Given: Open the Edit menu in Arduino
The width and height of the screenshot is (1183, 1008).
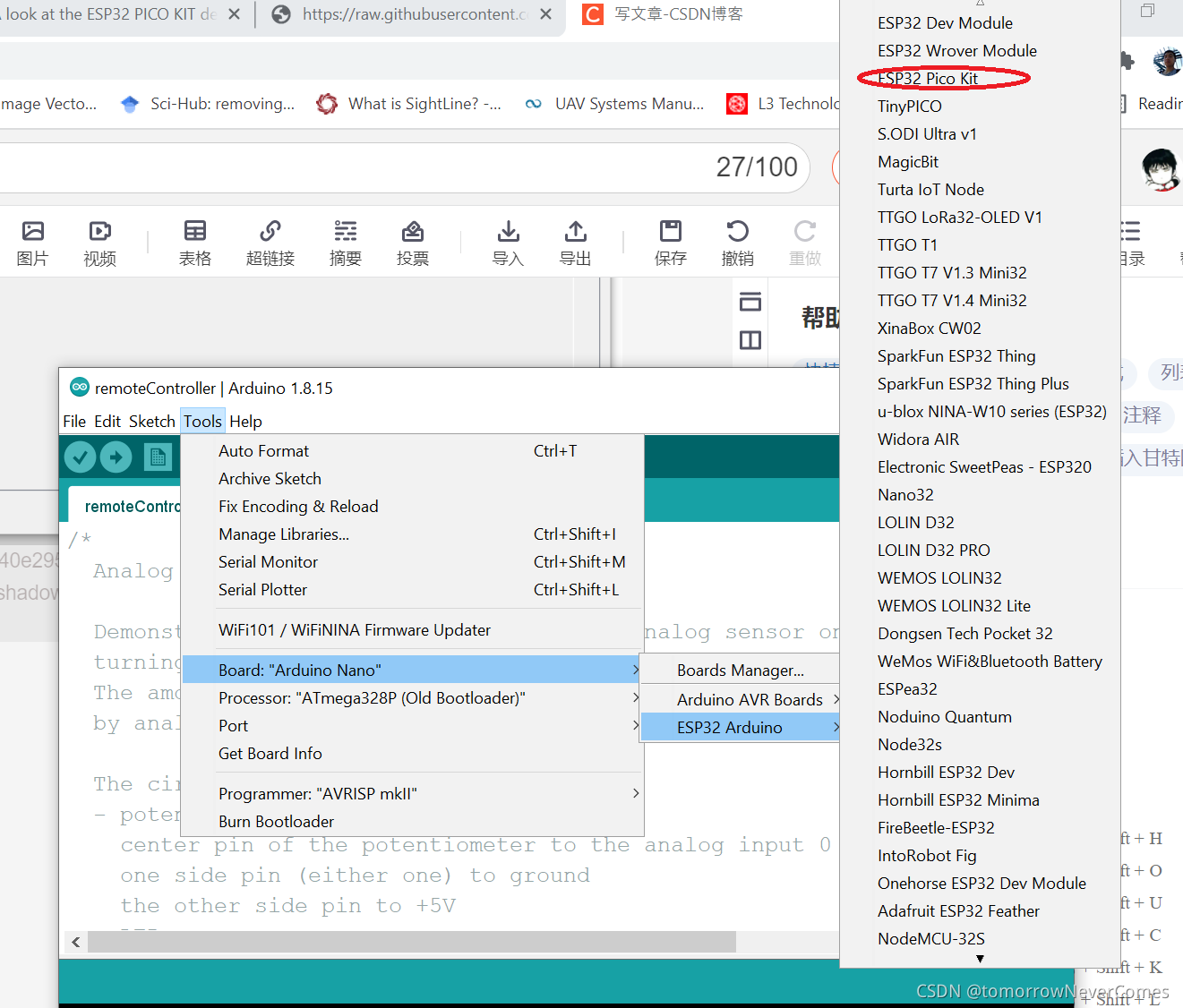Looking at the screenshot, I should point(107,422).
